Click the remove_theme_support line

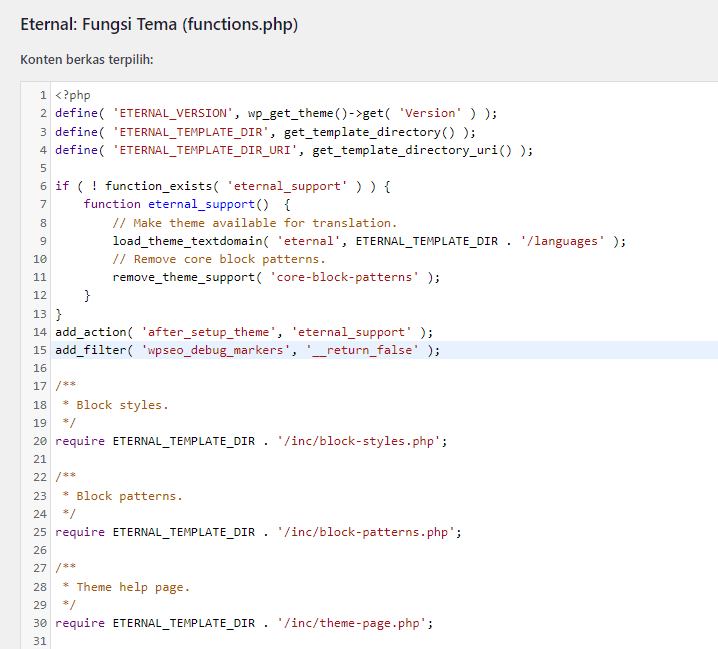pyautogui.click(x=276, y=277)
